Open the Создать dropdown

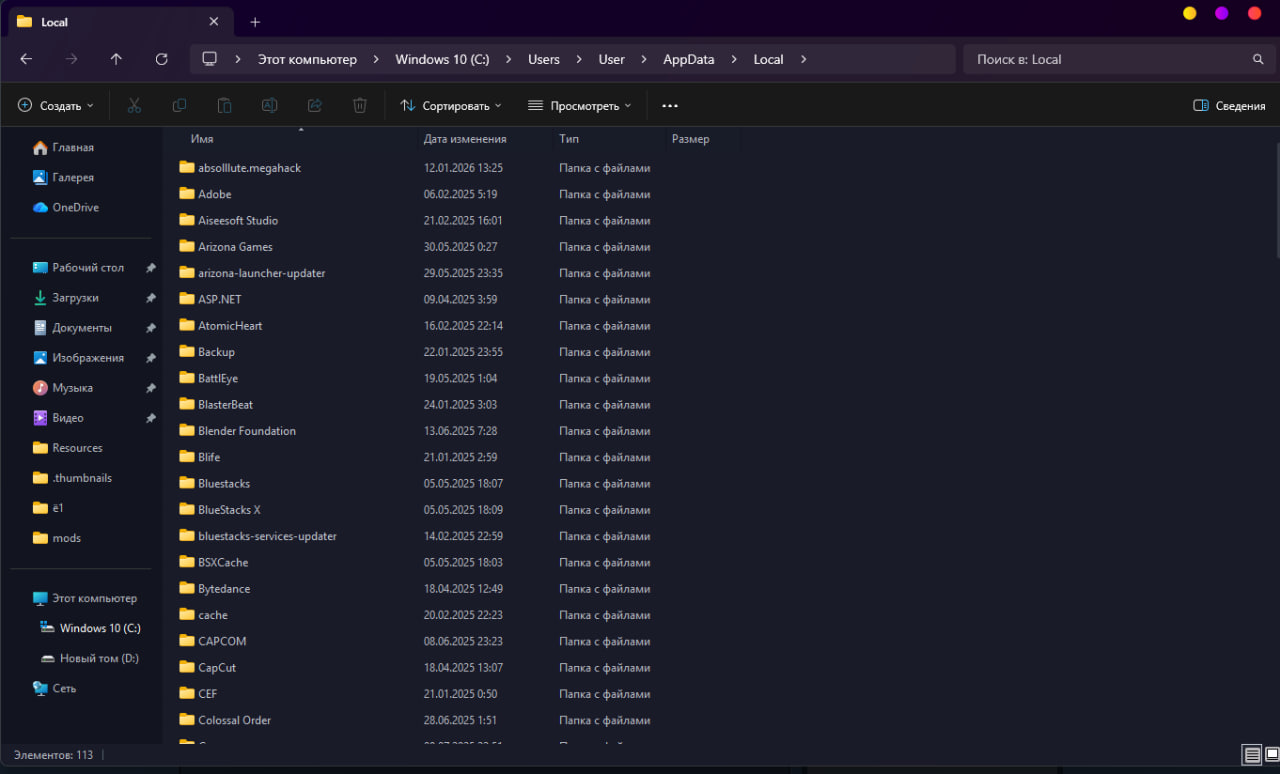[x=56, y=105]
